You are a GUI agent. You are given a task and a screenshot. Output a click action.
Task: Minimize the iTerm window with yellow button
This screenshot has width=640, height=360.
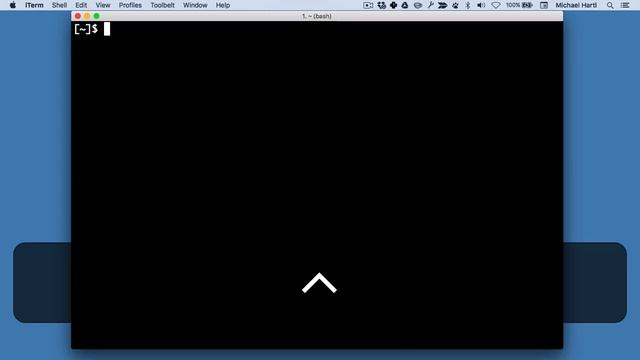pyautogui.click(x=87, y=16)
